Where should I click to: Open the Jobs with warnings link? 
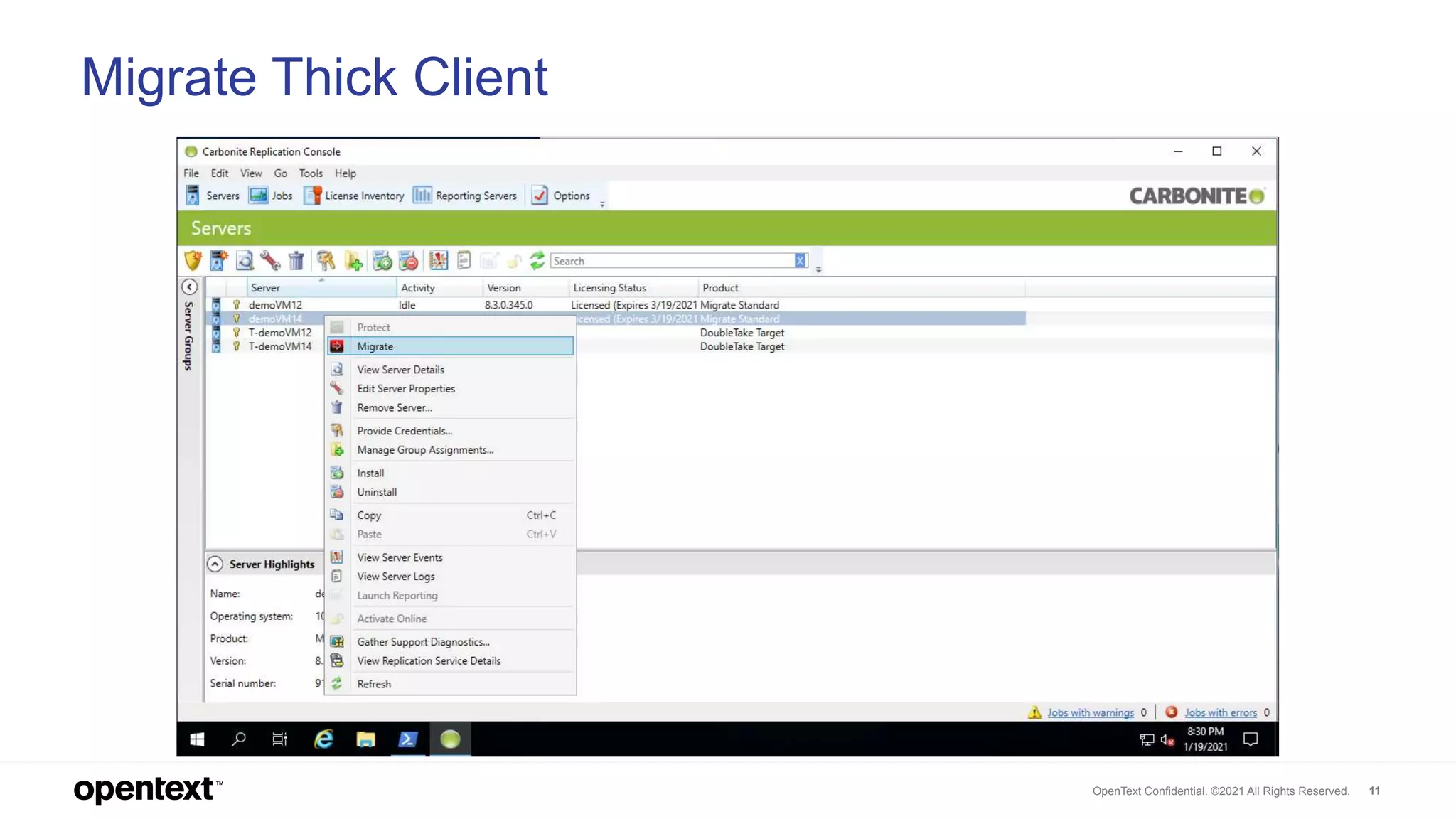tap(1091, 712)
